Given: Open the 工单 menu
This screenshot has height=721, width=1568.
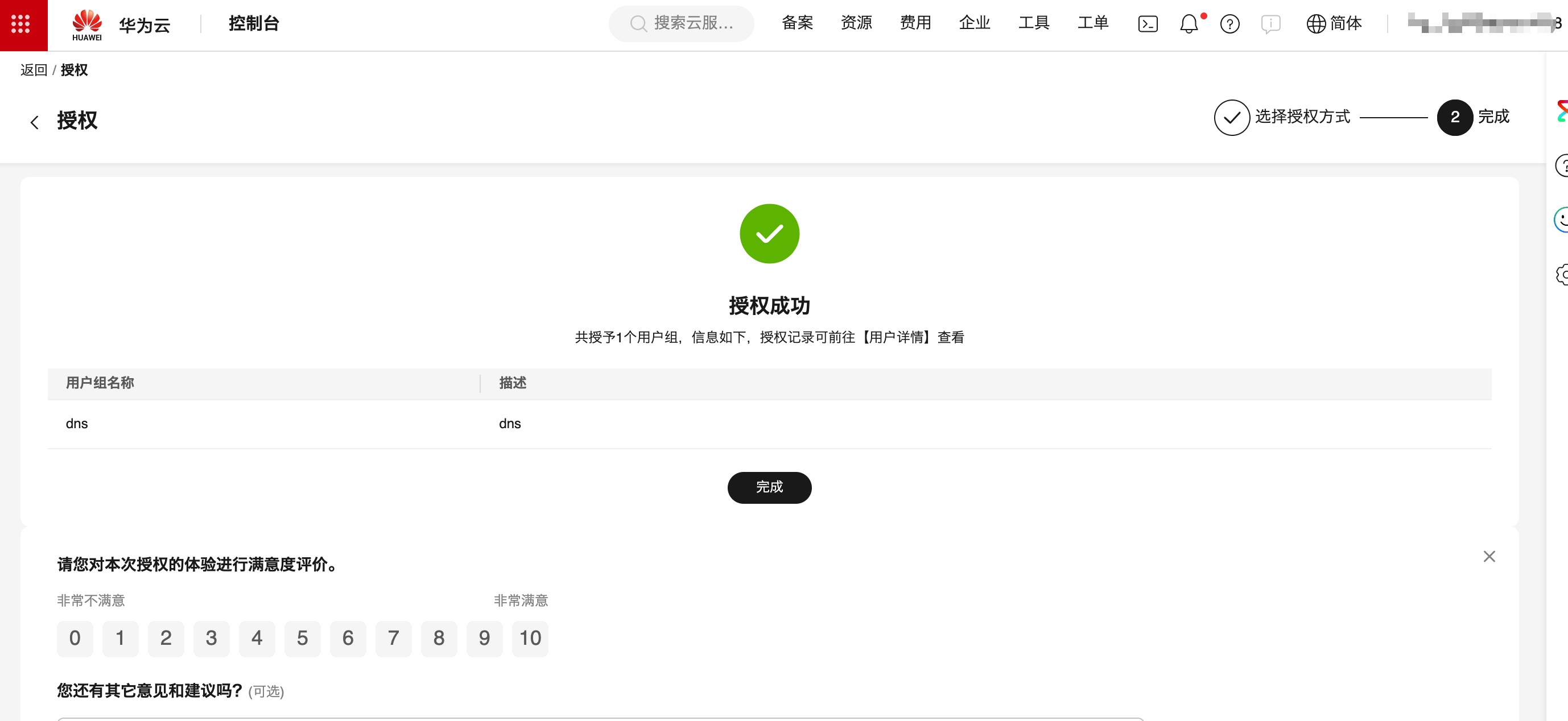Looking at the screenshot, I should click(1092, 23).
